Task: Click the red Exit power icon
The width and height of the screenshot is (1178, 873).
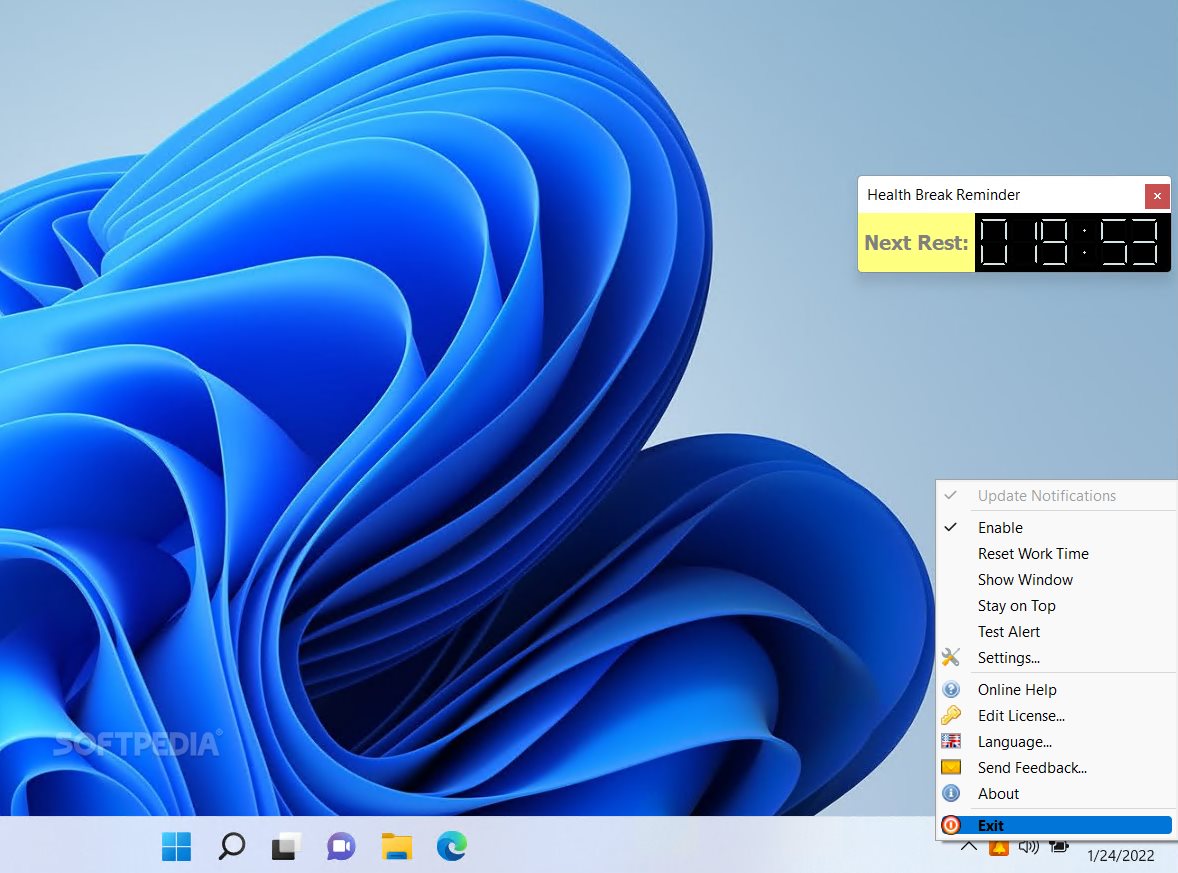Action: [x=950, y=825]
